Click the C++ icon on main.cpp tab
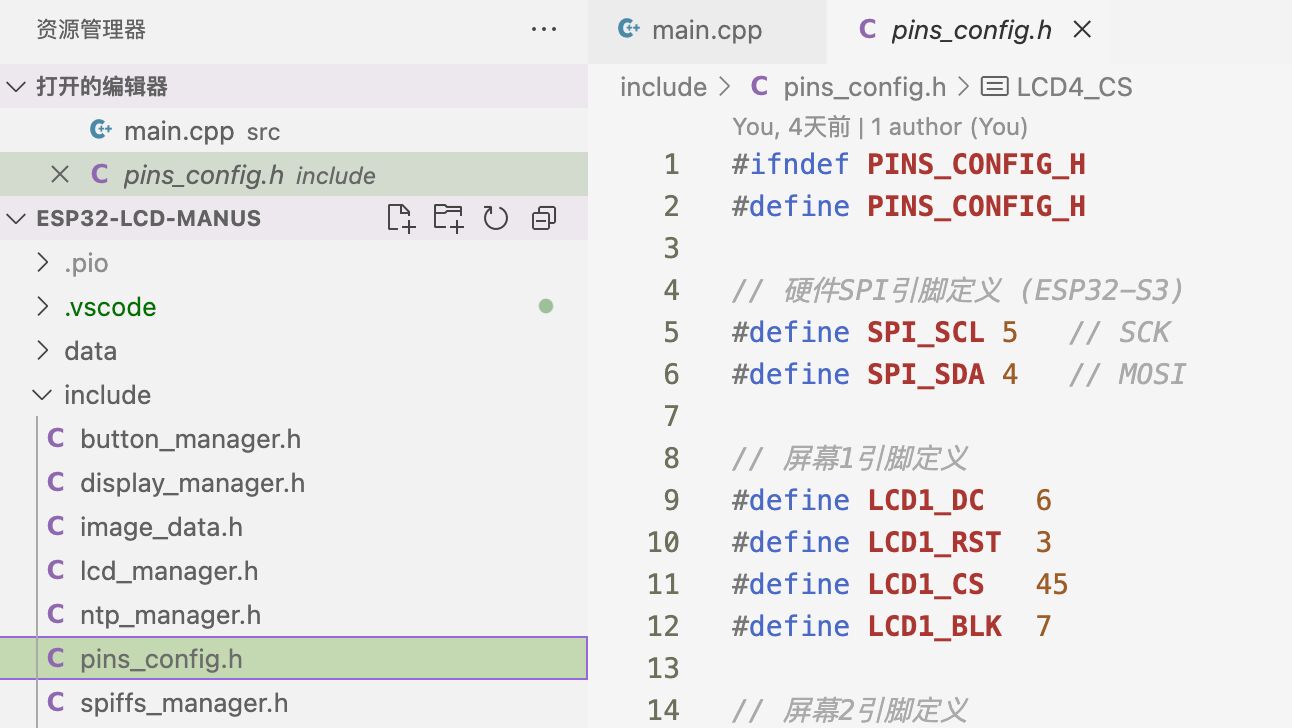The image size is (1292, 728). (x=628, y=29)
